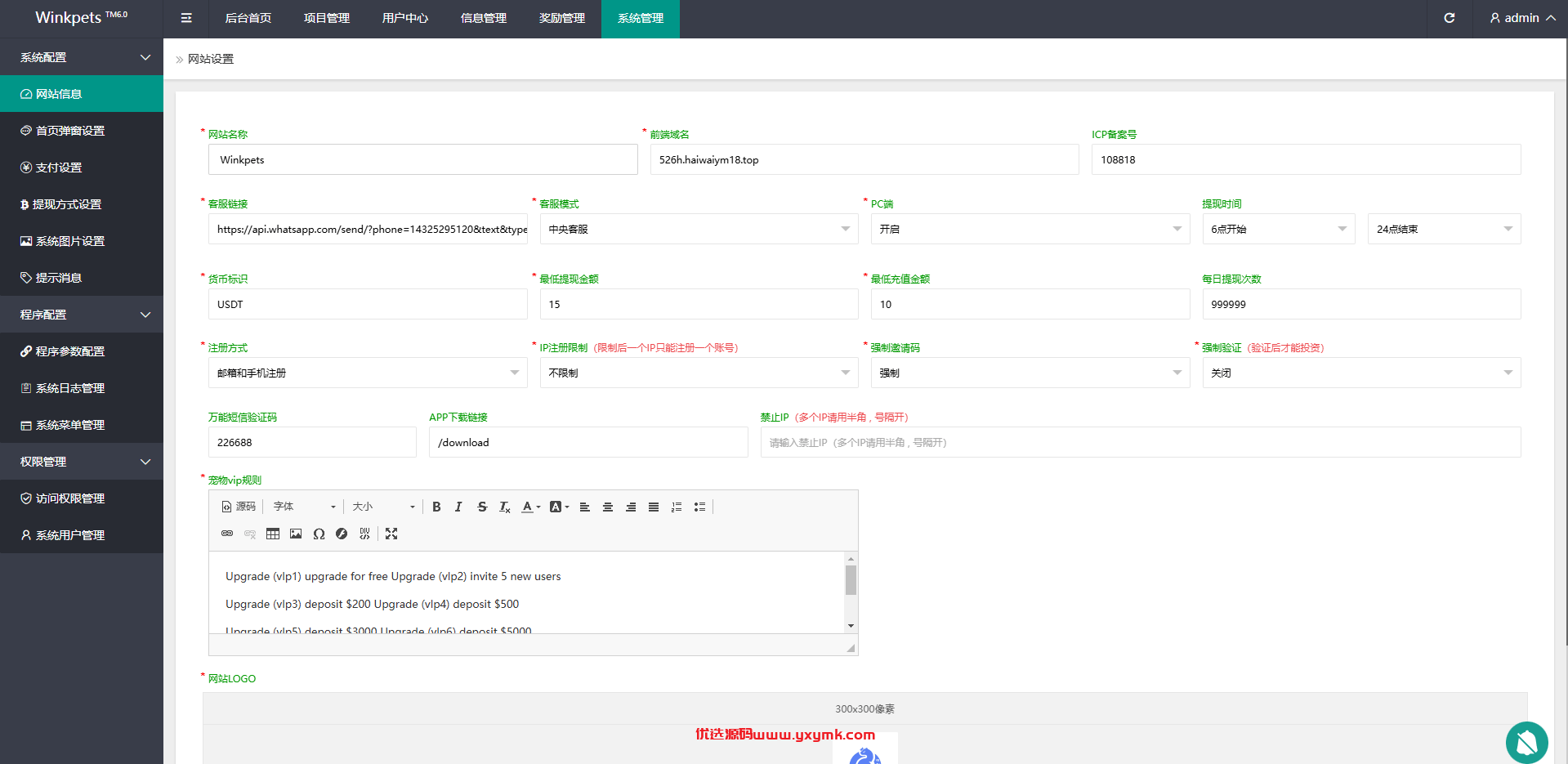Insert bulleted list in editor

699,507
